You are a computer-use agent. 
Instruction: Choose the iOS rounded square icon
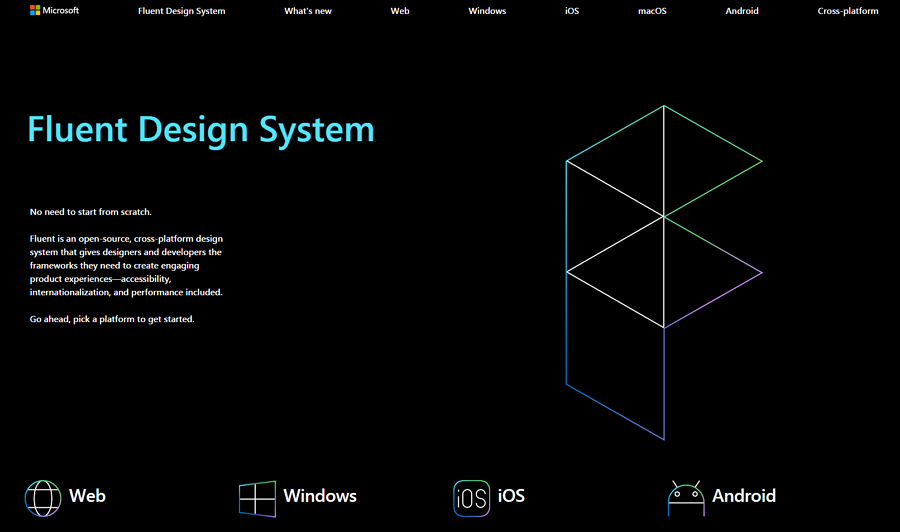tap(471, 498)
